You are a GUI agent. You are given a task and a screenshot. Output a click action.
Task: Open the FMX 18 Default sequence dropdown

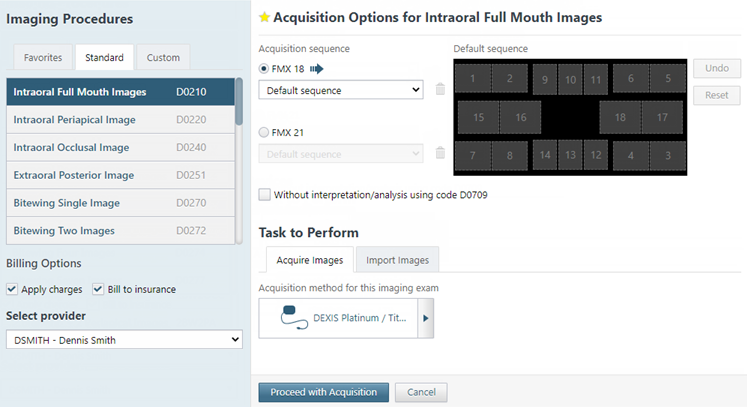coord(341,90)
